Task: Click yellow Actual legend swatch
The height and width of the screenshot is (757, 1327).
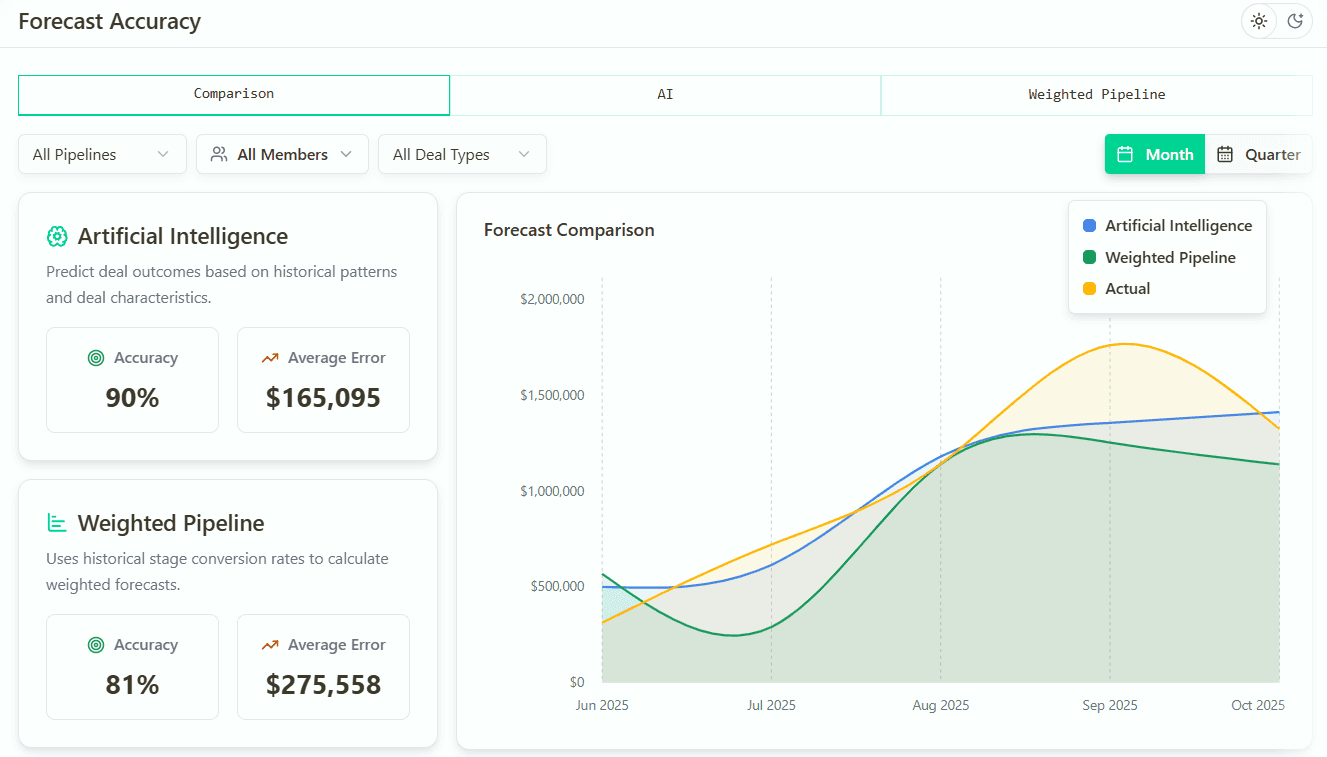Action: point(1089,288)
